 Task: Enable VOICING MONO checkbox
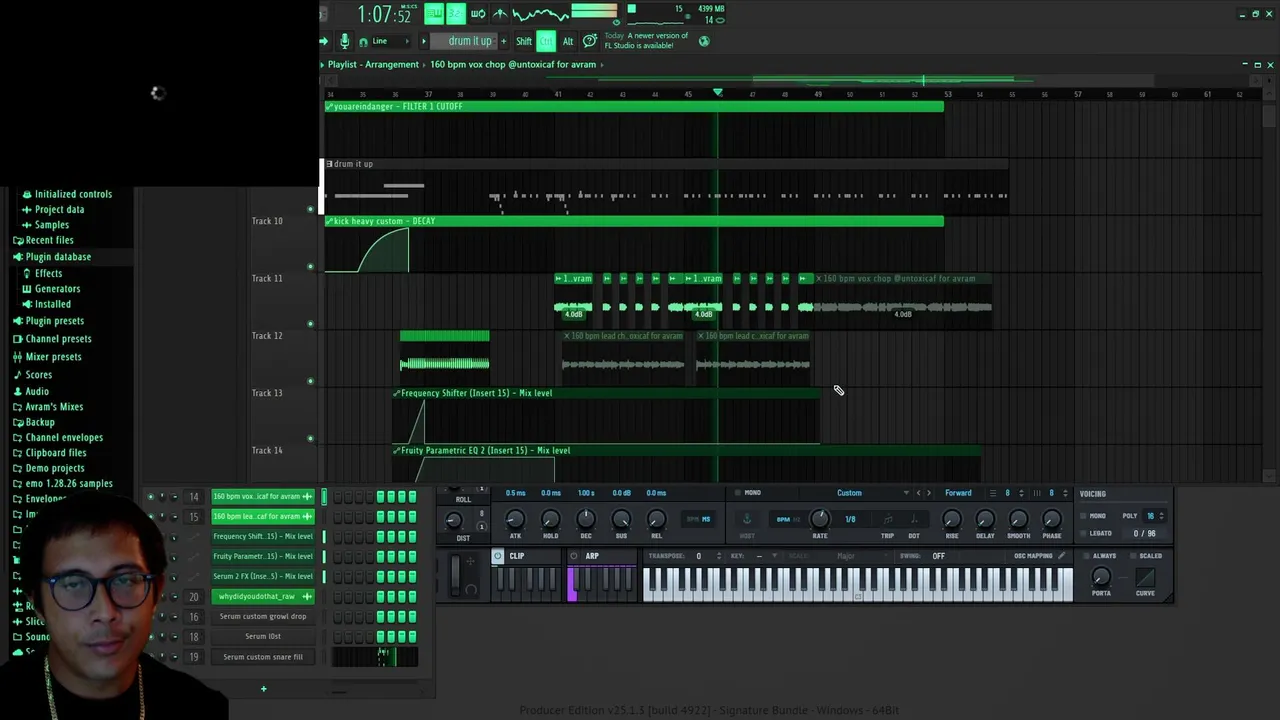[x=1084, y=516]
